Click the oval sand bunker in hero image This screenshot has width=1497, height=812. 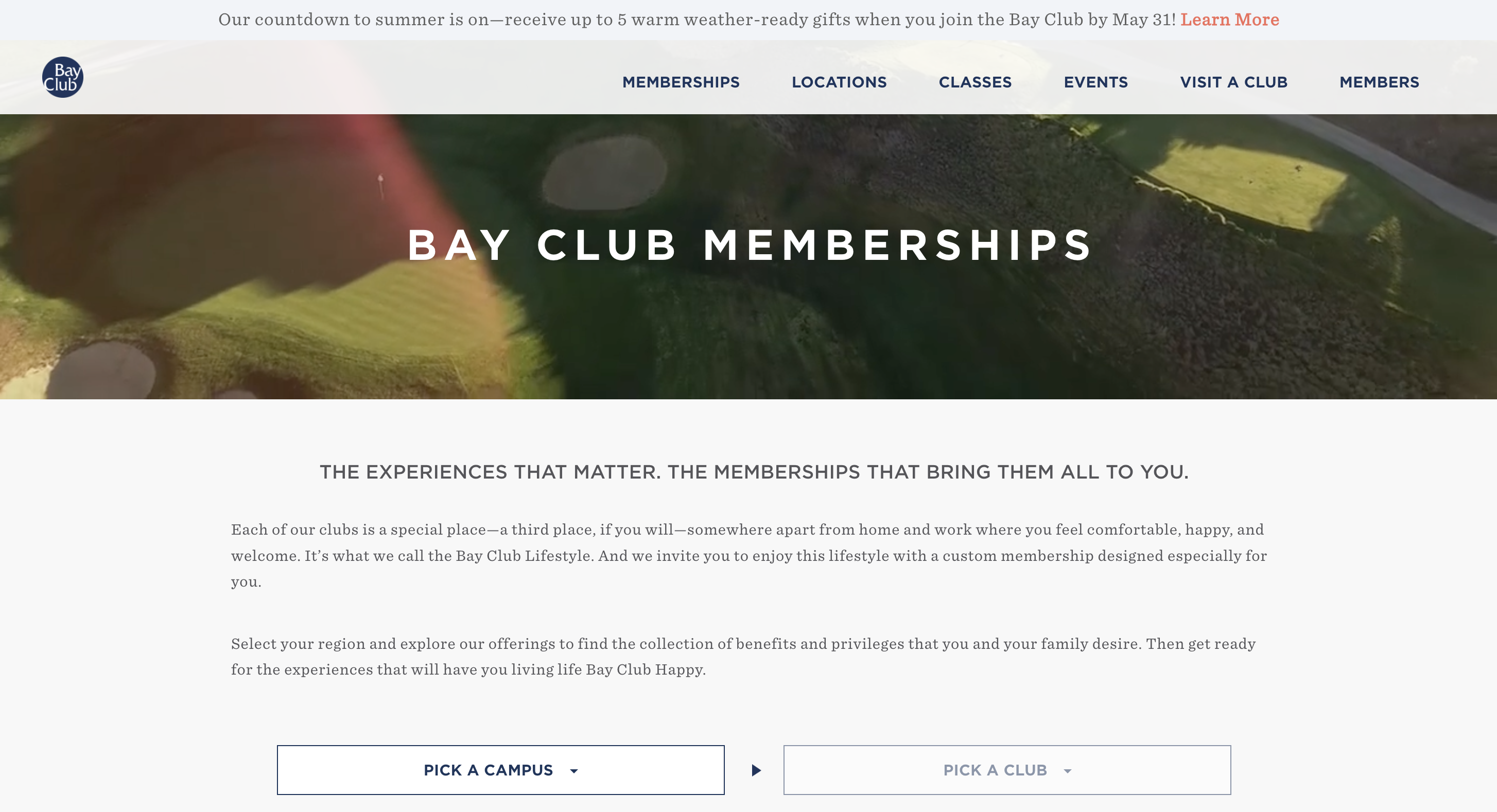[604, 172]
